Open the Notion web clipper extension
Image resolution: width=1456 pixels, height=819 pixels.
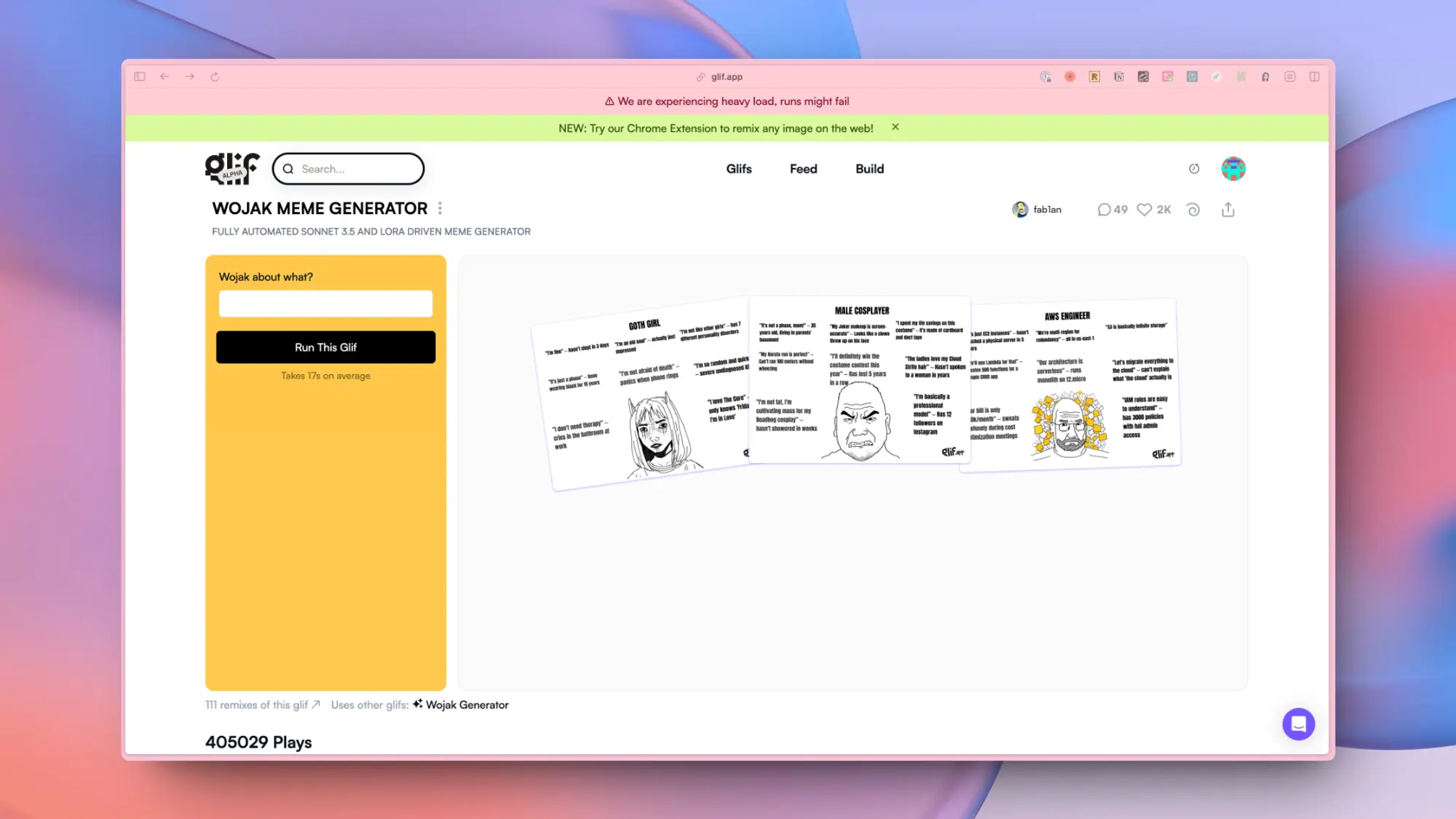tap(1119, 76)
